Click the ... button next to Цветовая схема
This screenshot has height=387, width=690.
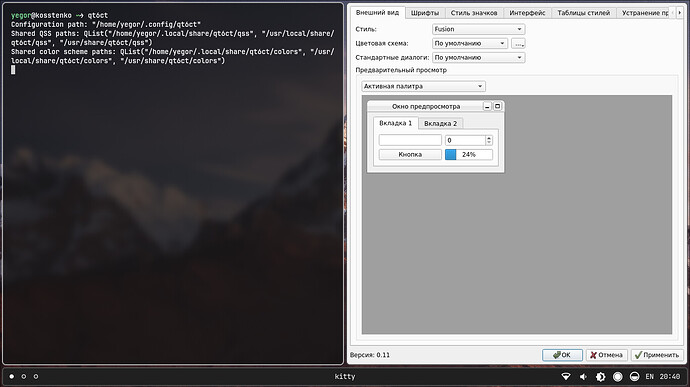pos(518,43)
